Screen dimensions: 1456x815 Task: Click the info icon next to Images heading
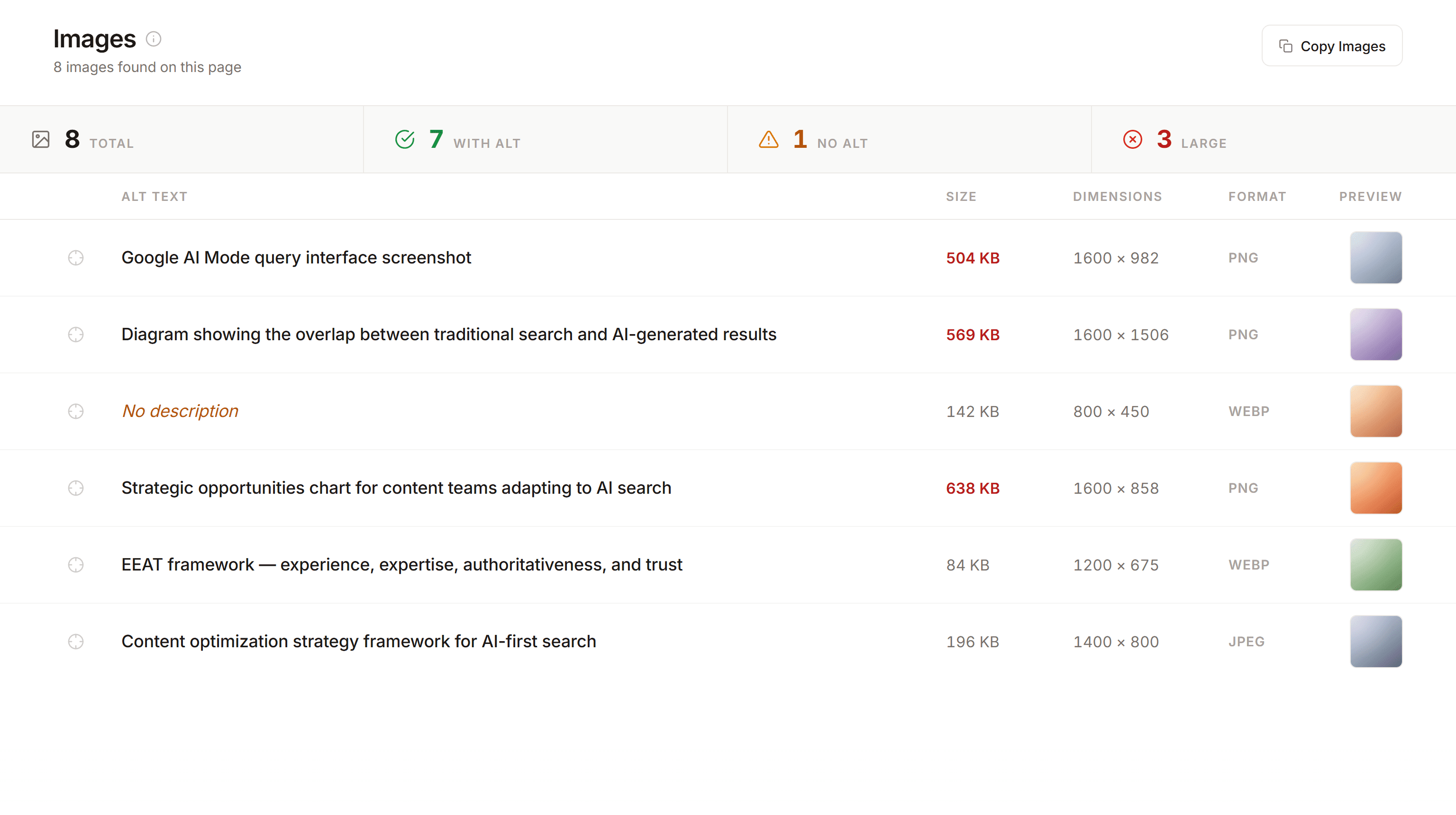pos(153,39)
